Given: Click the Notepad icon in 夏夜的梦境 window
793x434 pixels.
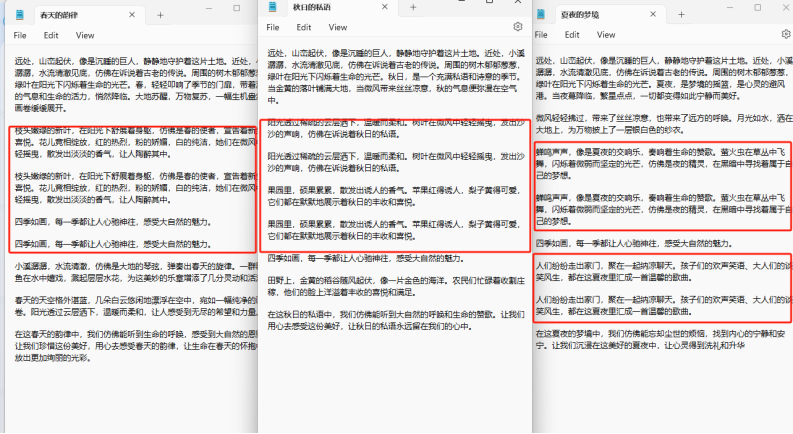Looking at the screenshot, I should point(541,14).
